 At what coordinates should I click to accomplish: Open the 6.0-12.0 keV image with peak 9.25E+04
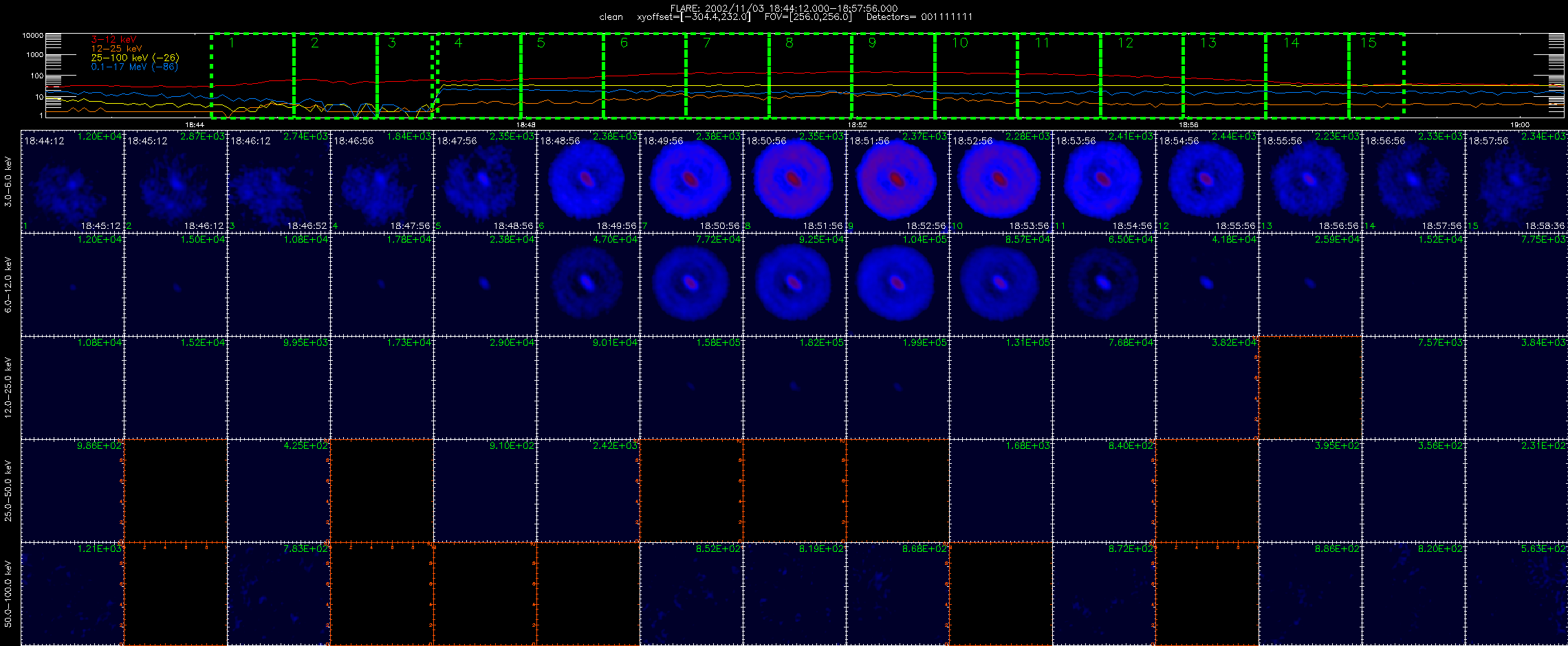click(794, 285)
